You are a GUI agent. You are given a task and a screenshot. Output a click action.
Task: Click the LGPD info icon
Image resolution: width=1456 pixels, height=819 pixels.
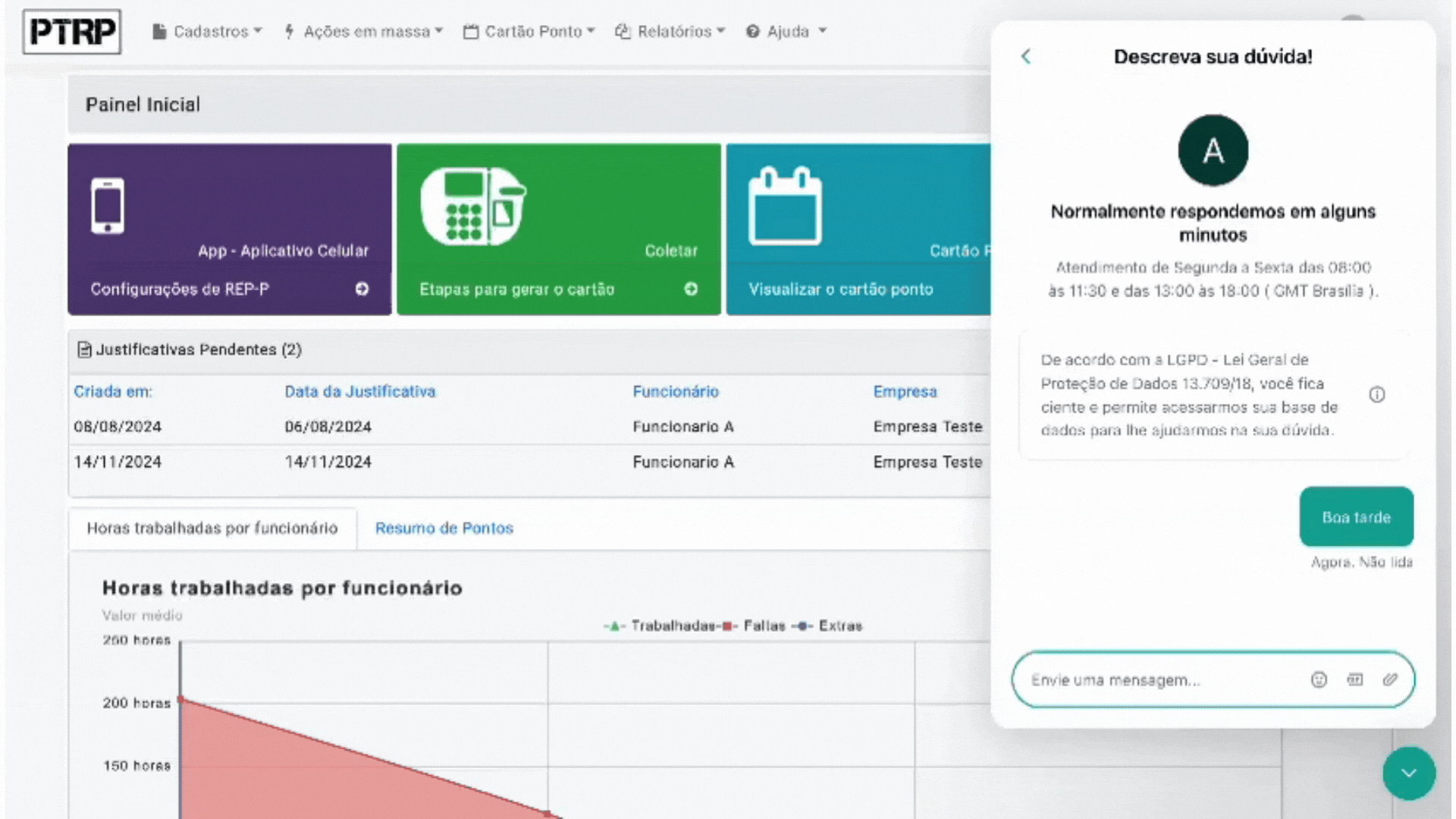pos(1377,394)
